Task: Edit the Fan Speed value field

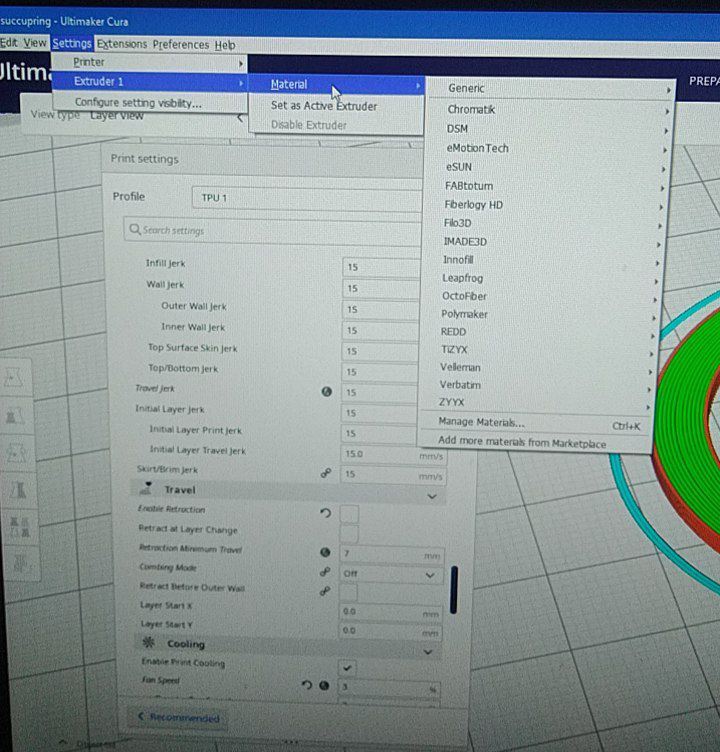Action: coord(389,688)
